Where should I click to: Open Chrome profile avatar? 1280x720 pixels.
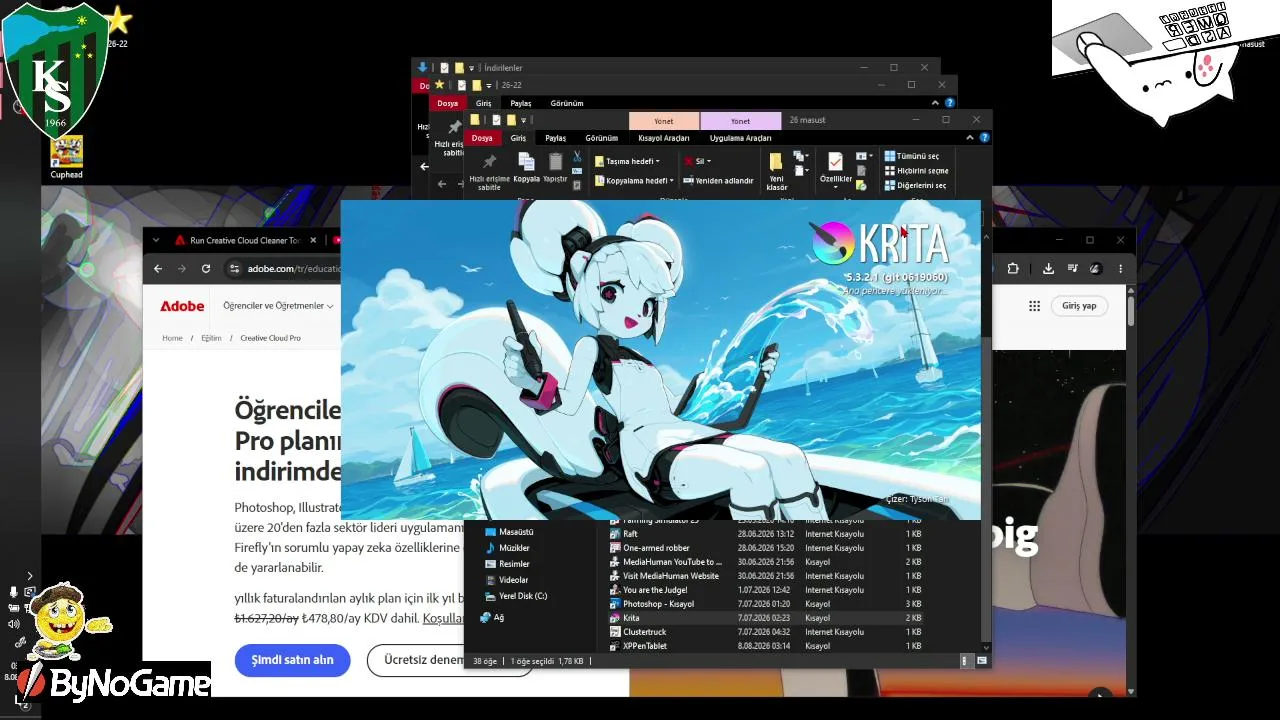pyautogui.click(x=1096, y=268)
